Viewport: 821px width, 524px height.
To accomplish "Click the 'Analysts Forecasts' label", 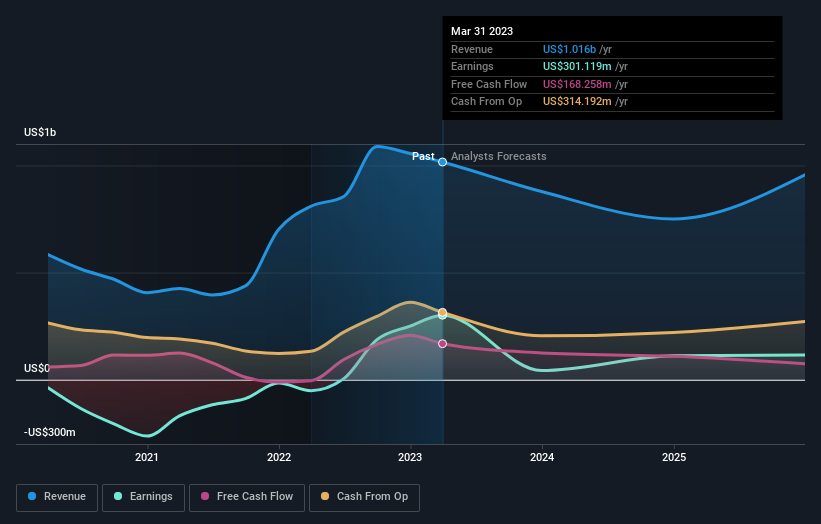I will (498, 157).
